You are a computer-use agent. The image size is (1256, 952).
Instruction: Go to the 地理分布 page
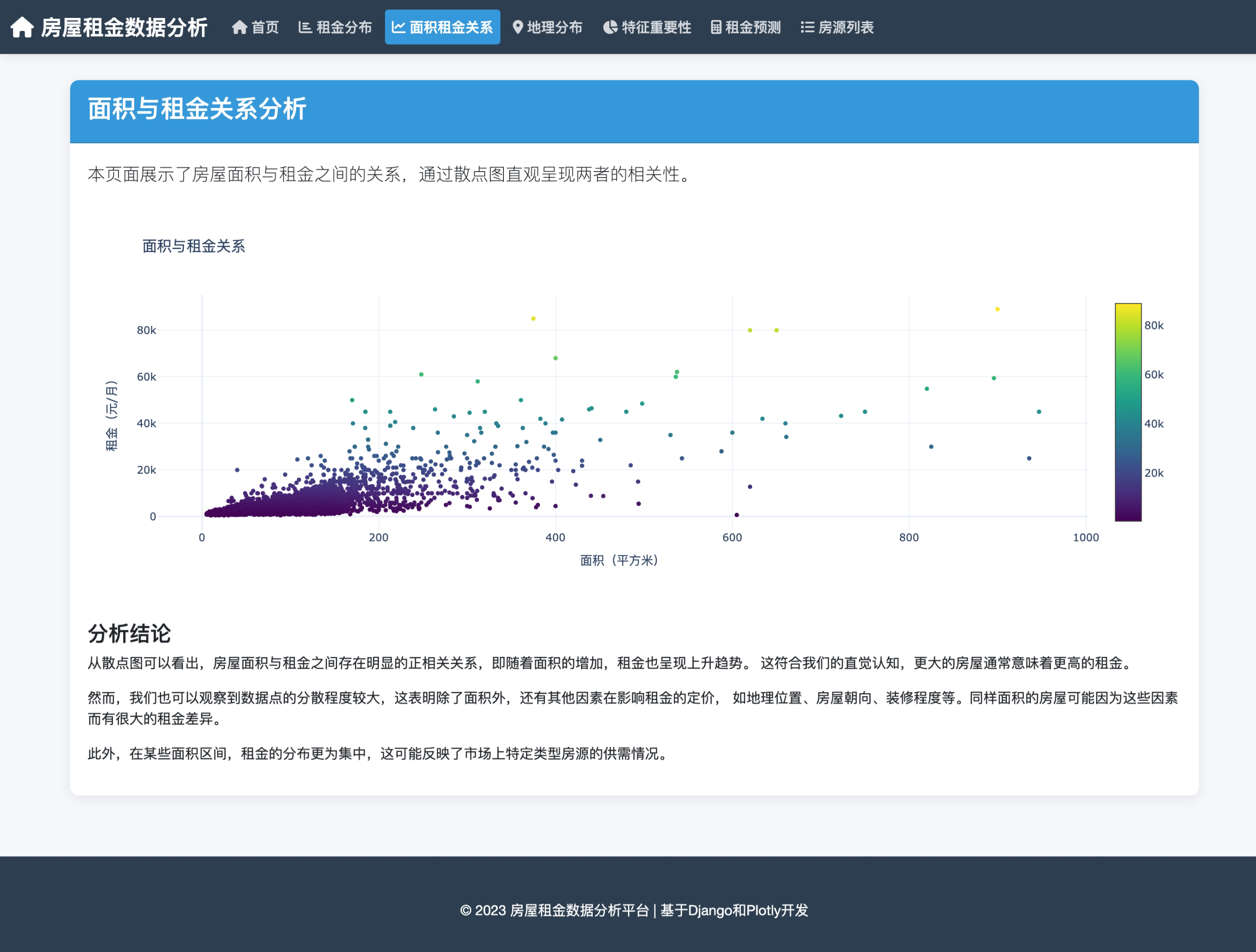click(554, 27)
